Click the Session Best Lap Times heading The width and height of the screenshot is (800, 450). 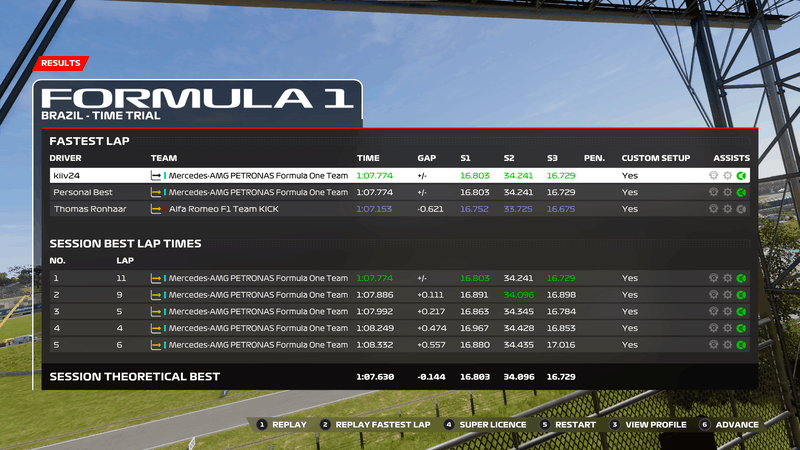point(126,243)
